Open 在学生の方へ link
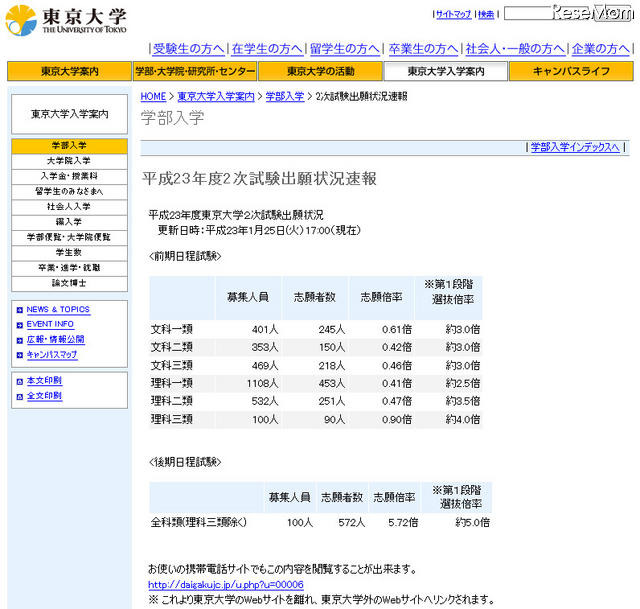The image size is (640, 609). click(267, 49)
